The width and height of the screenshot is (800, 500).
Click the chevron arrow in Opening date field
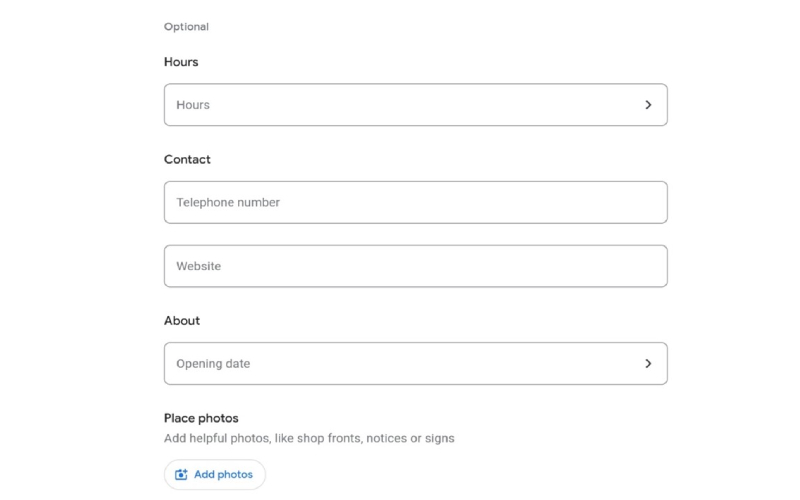648,364
